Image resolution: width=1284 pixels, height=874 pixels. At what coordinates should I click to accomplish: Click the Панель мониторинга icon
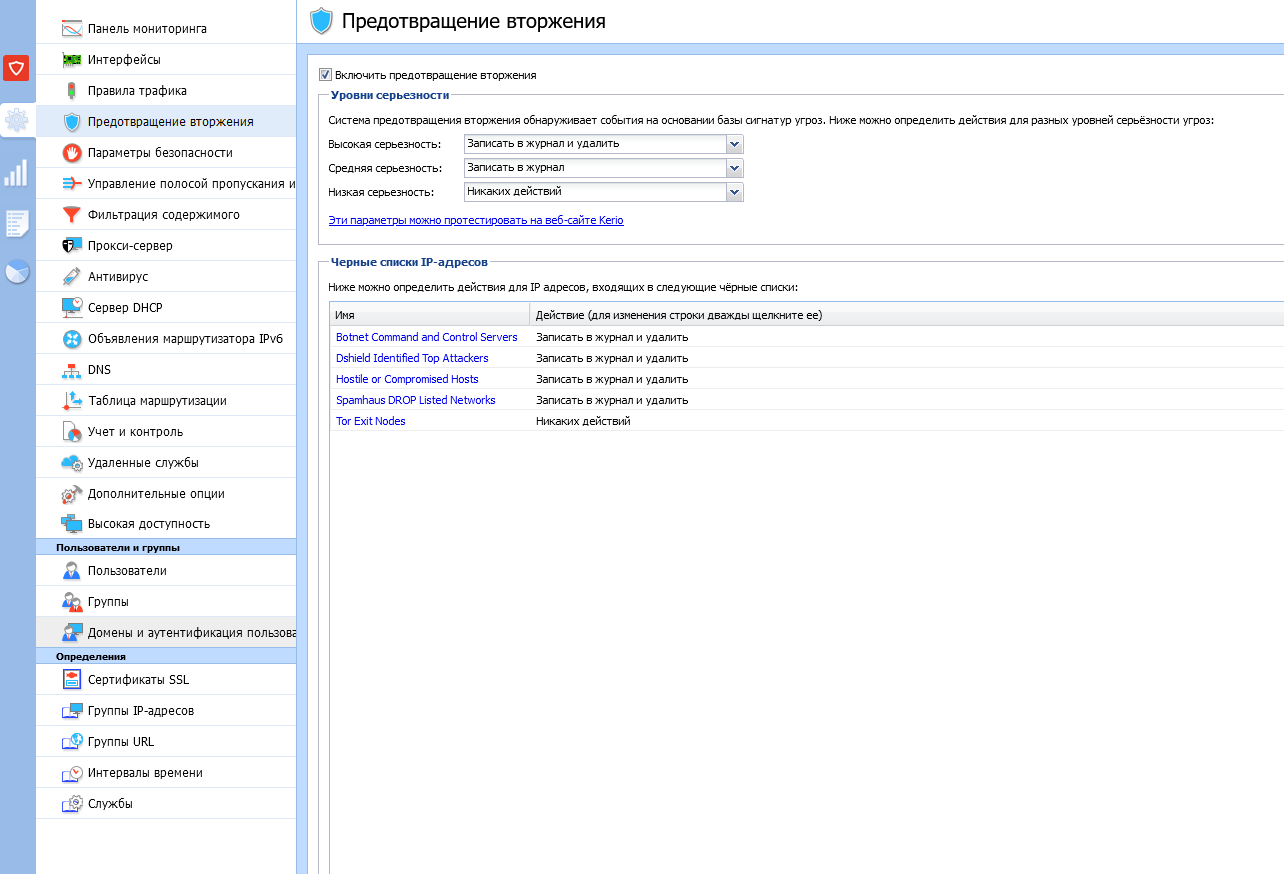coord(72,28)
